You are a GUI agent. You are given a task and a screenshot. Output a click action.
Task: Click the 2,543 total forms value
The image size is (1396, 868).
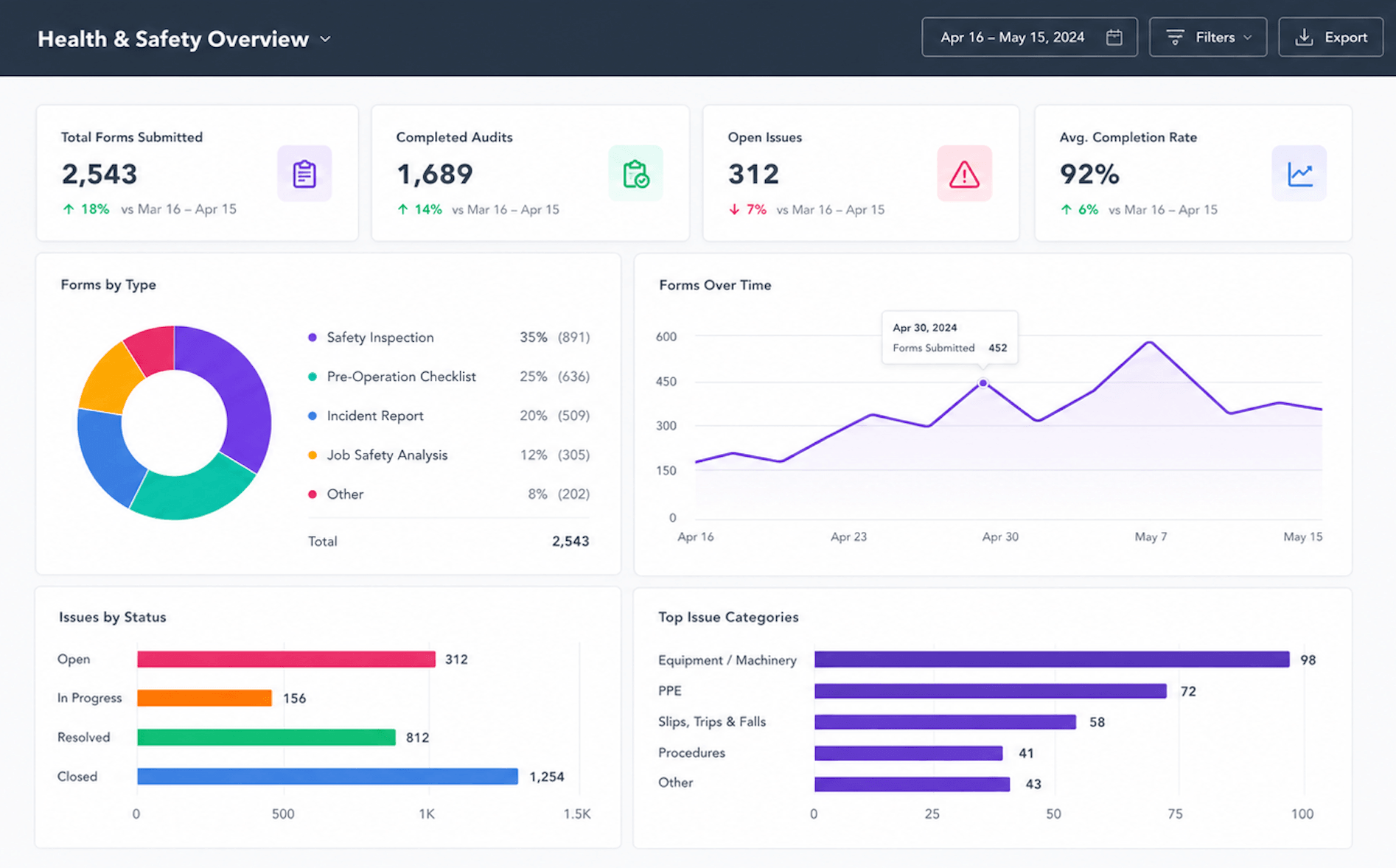click(100, 174)
